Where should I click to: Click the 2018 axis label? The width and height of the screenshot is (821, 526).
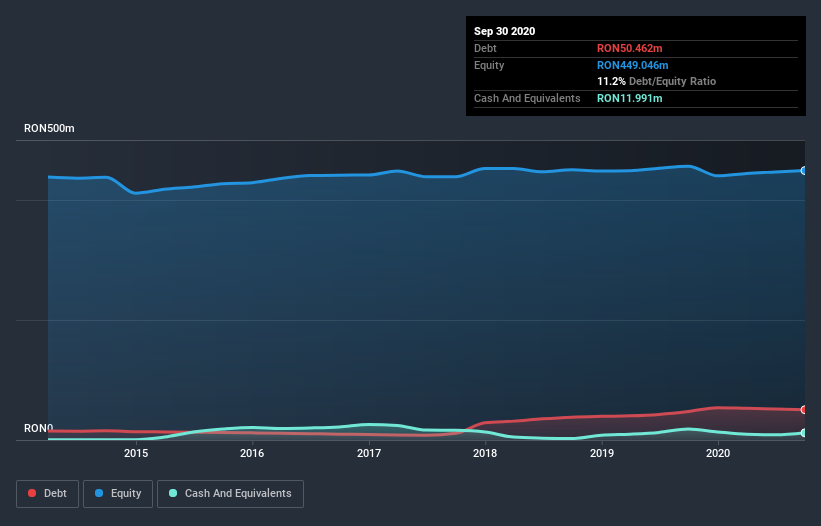[x=485, y=453]
